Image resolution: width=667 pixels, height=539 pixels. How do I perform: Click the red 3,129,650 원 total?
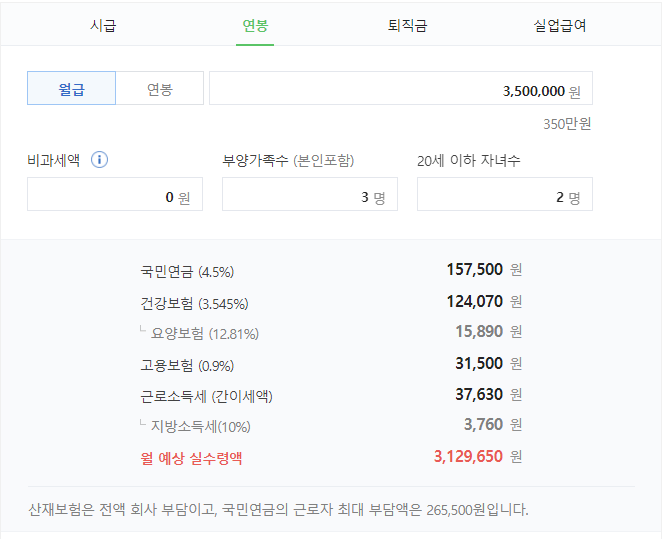[478, 456]
